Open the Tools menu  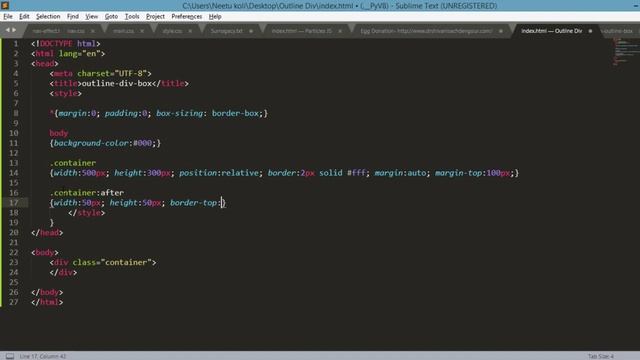click(132, 16)
